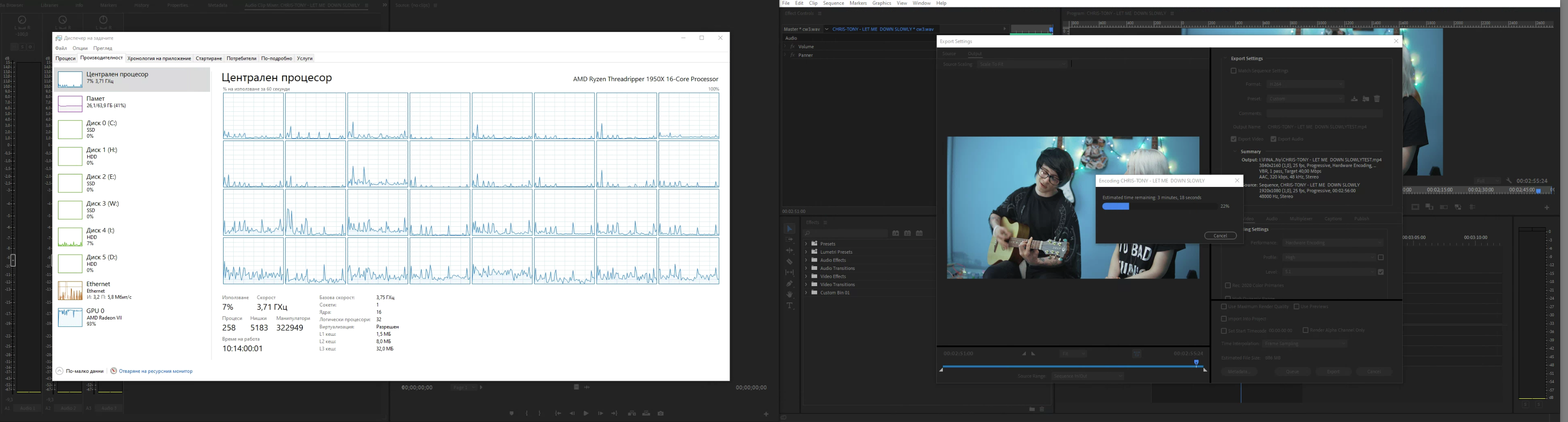Enable Match Sequence Settings

[1233, 70]
